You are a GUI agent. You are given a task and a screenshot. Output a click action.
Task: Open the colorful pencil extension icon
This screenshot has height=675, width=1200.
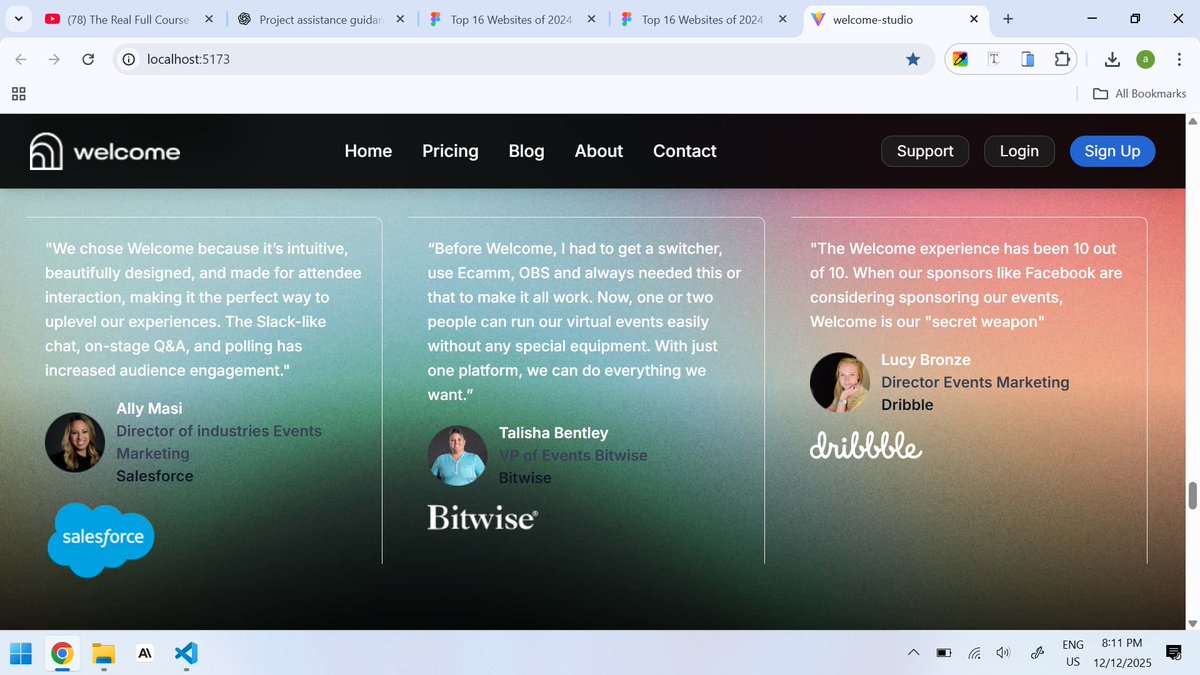[x=960, y=60]
